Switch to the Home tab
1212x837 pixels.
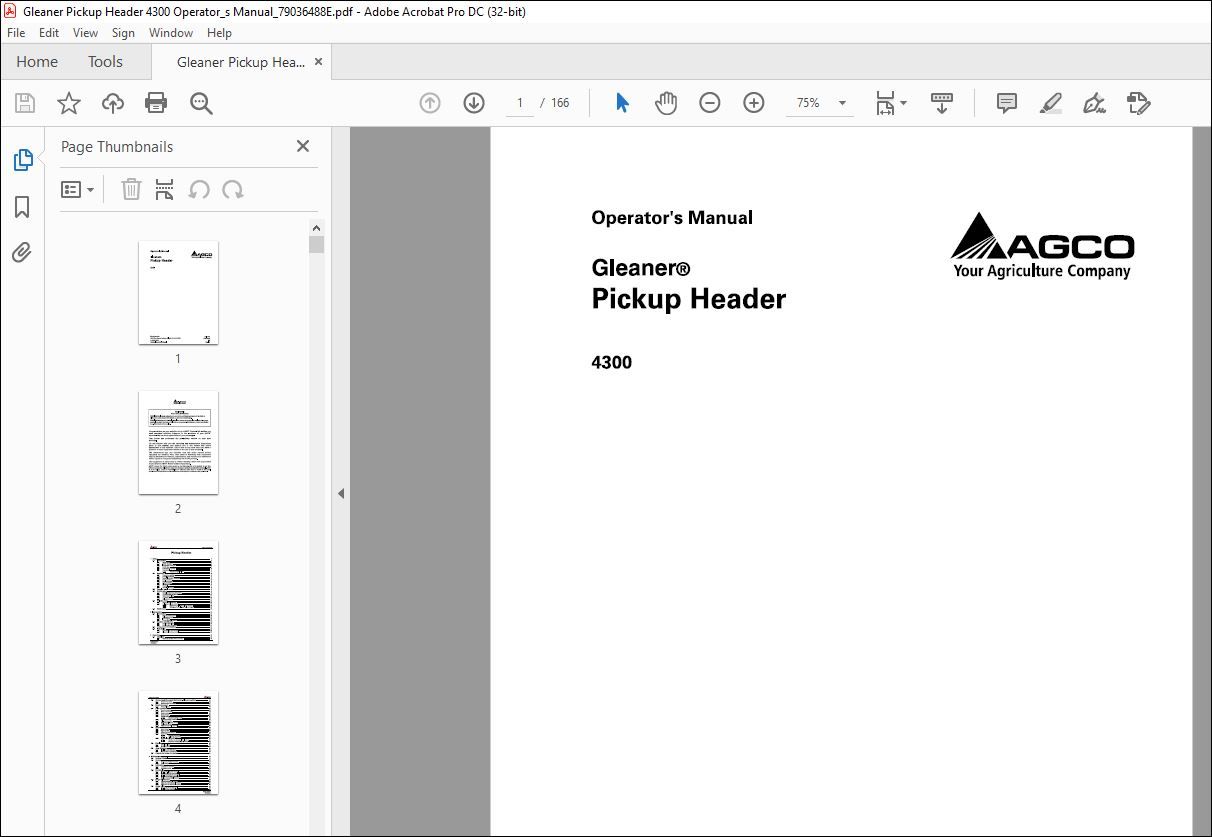36,61
